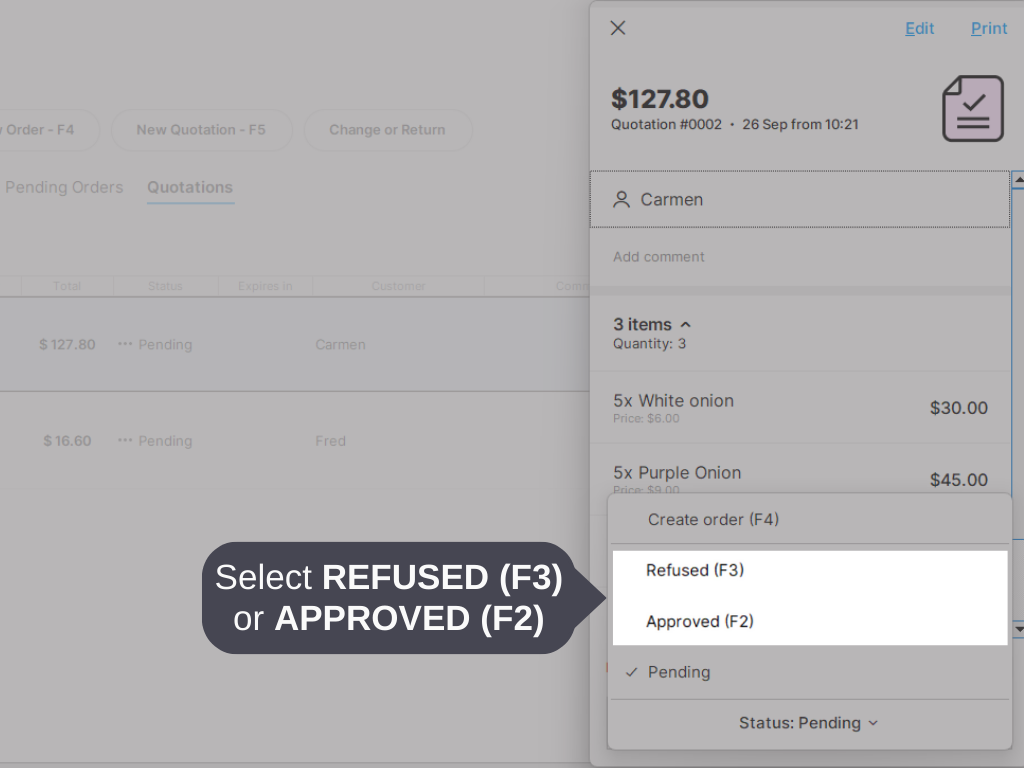Choose Refused (F3) from the status menu
This screenshot has height=768, width=1024.
click(695, 571)
